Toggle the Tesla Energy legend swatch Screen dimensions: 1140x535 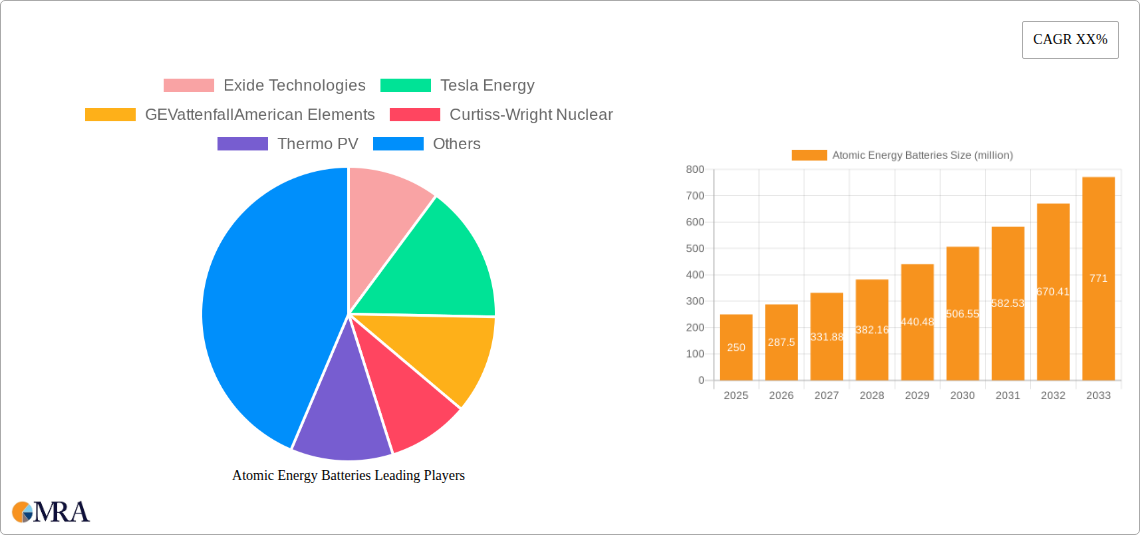tap(406, 86)
